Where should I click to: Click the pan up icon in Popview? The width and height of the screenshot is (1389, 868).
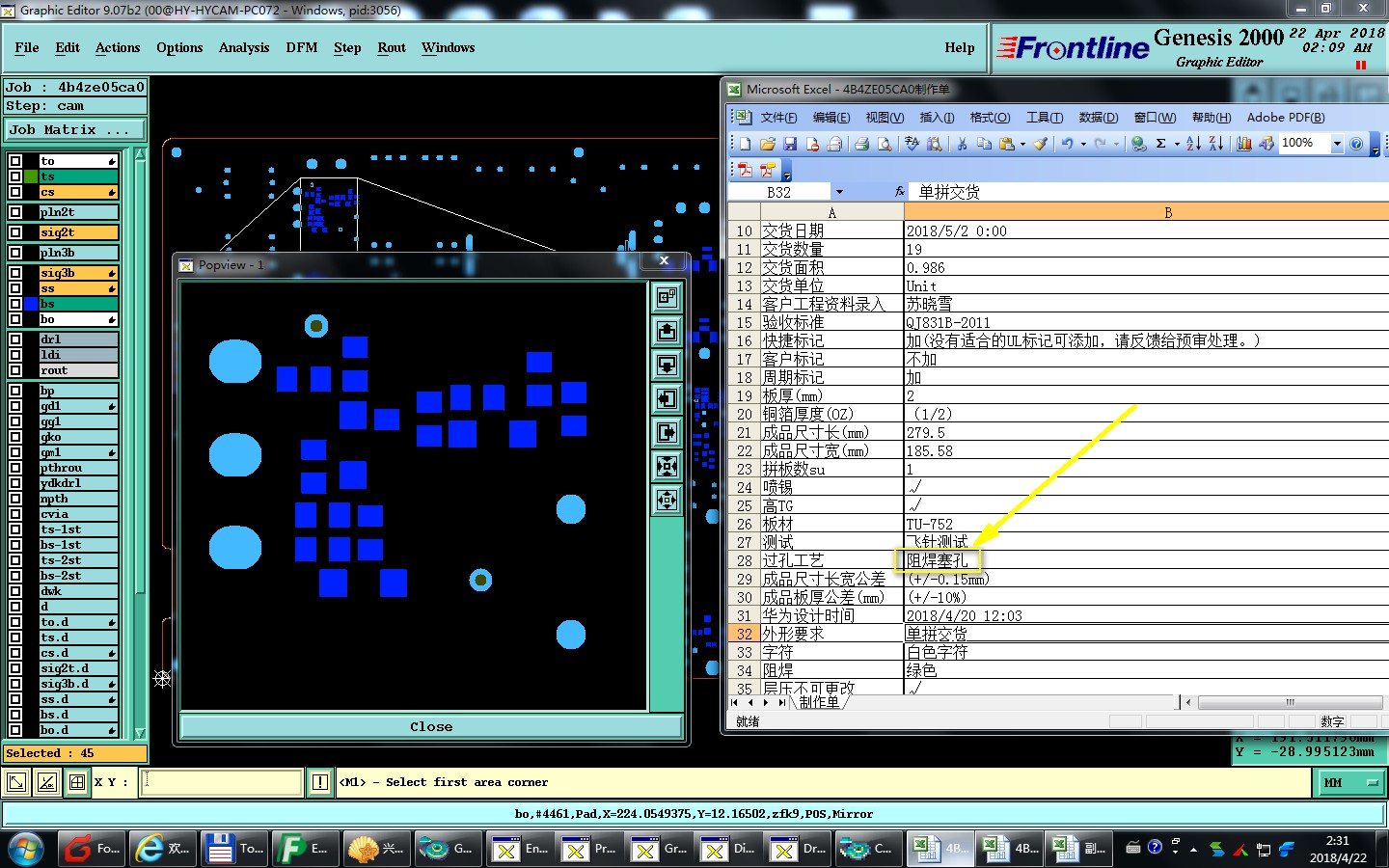(667, 331)
